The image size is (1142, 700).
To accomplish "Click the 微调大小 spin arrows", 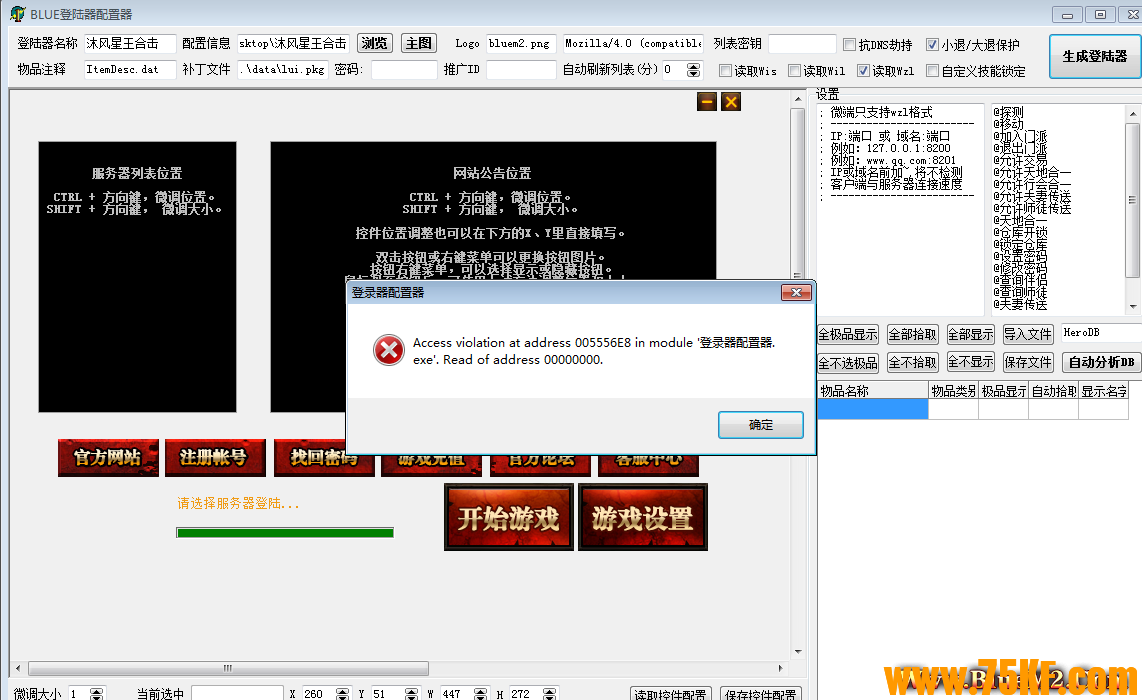I will point(96,694).
